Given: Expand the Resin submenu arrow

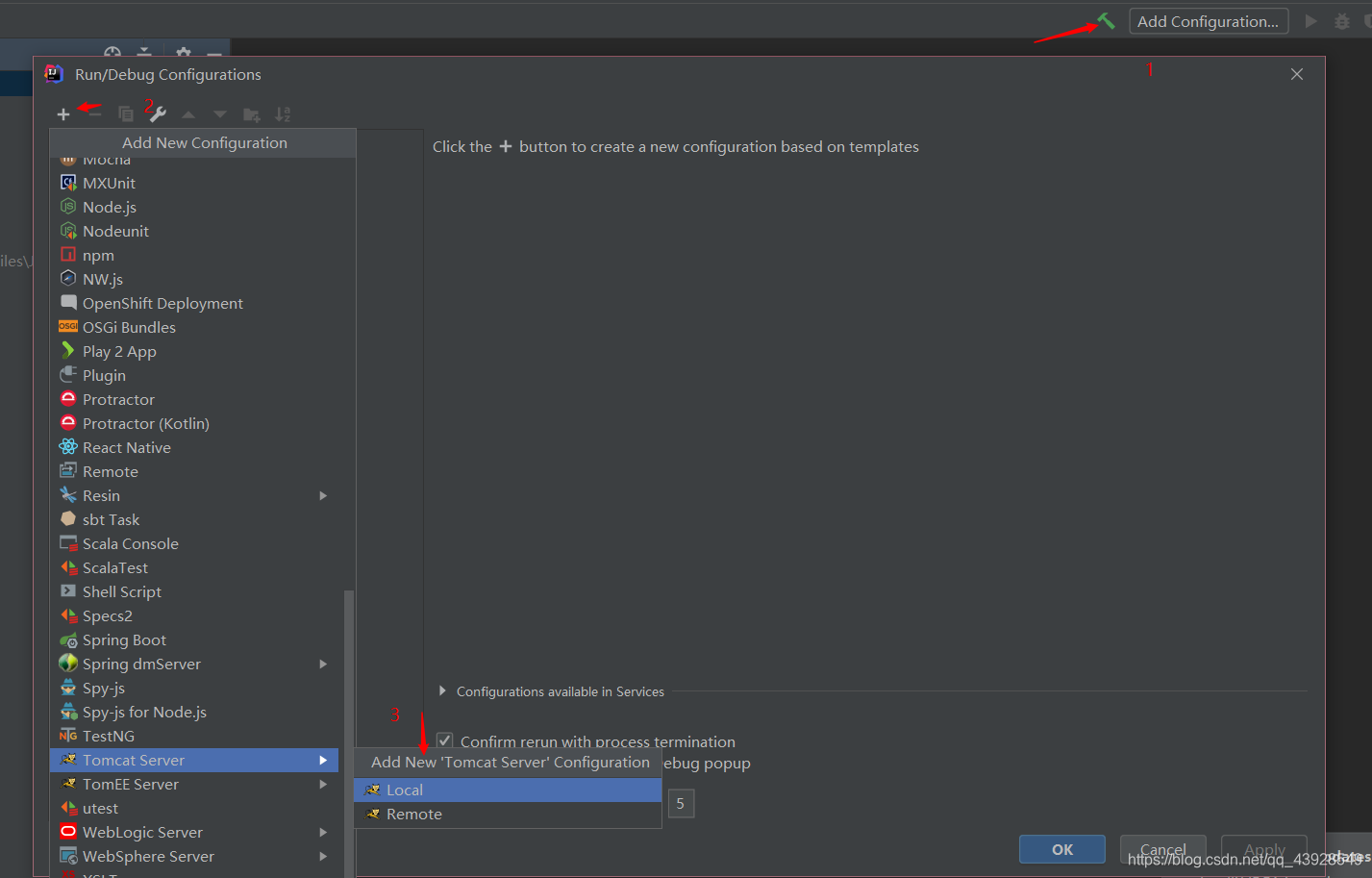Looking at the screenshot, I should point(323,495).
